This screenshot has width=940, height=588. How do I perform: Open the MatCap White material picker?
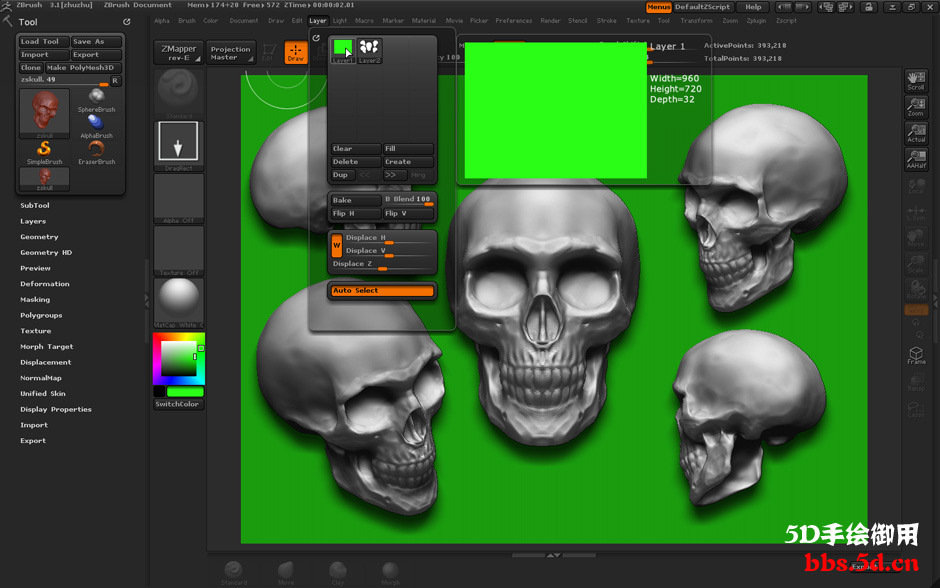178,303
